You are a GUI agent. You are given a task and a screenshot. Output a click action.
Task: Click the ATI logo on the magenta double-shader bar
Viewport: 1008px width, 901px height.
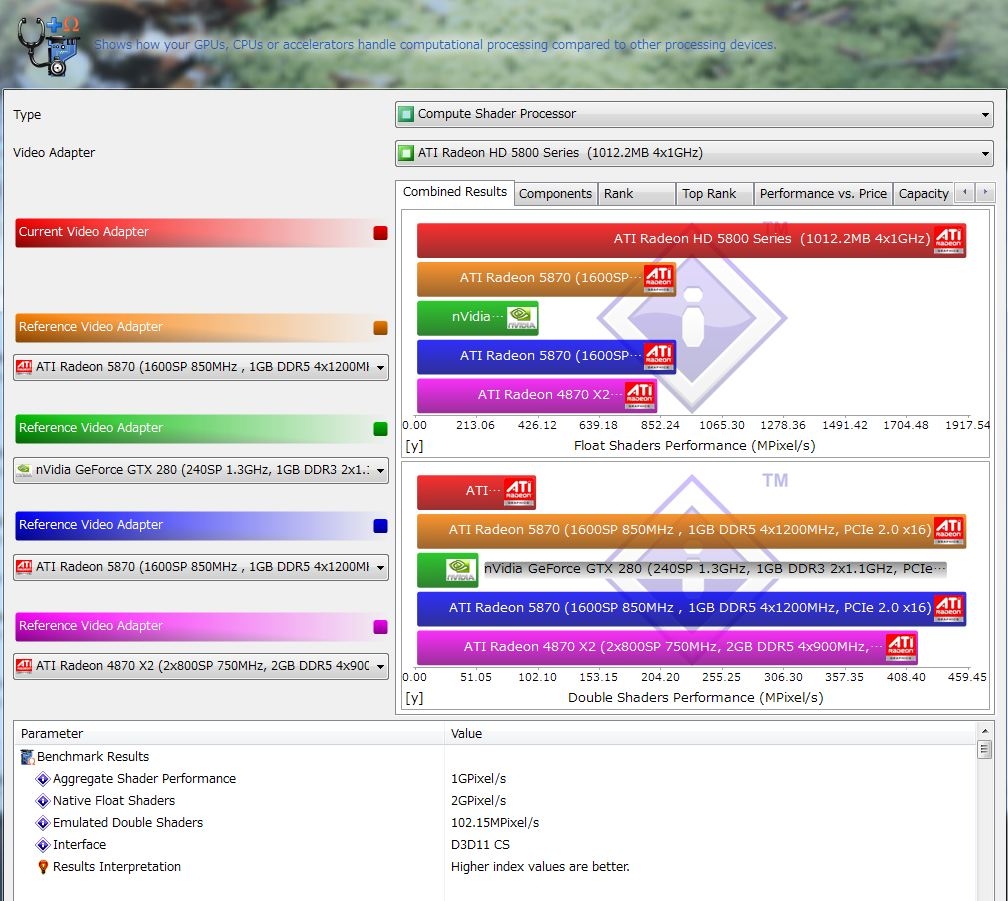pos(901,647)
